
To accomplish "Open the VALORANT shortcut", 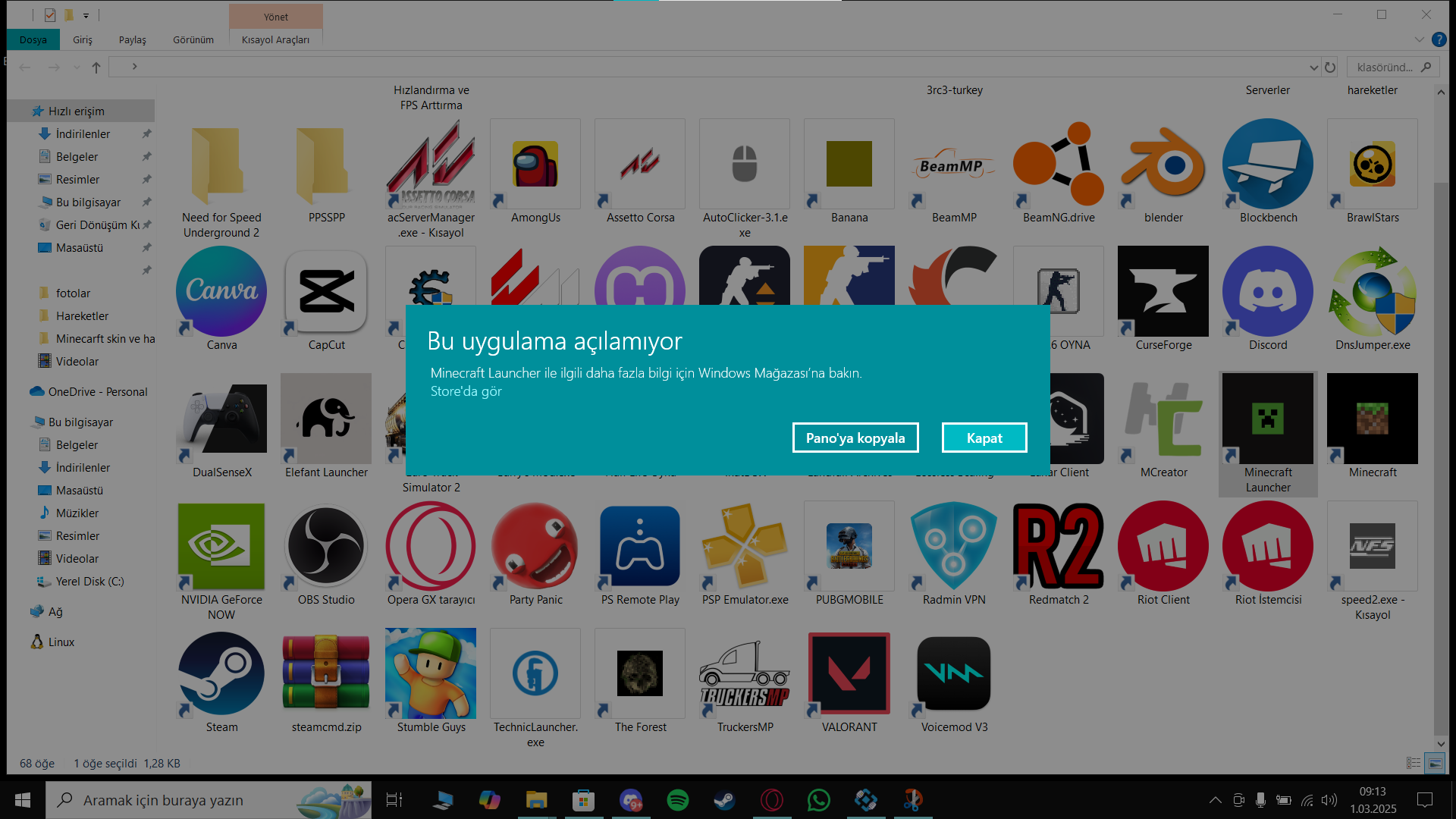I will coord(849,674).
